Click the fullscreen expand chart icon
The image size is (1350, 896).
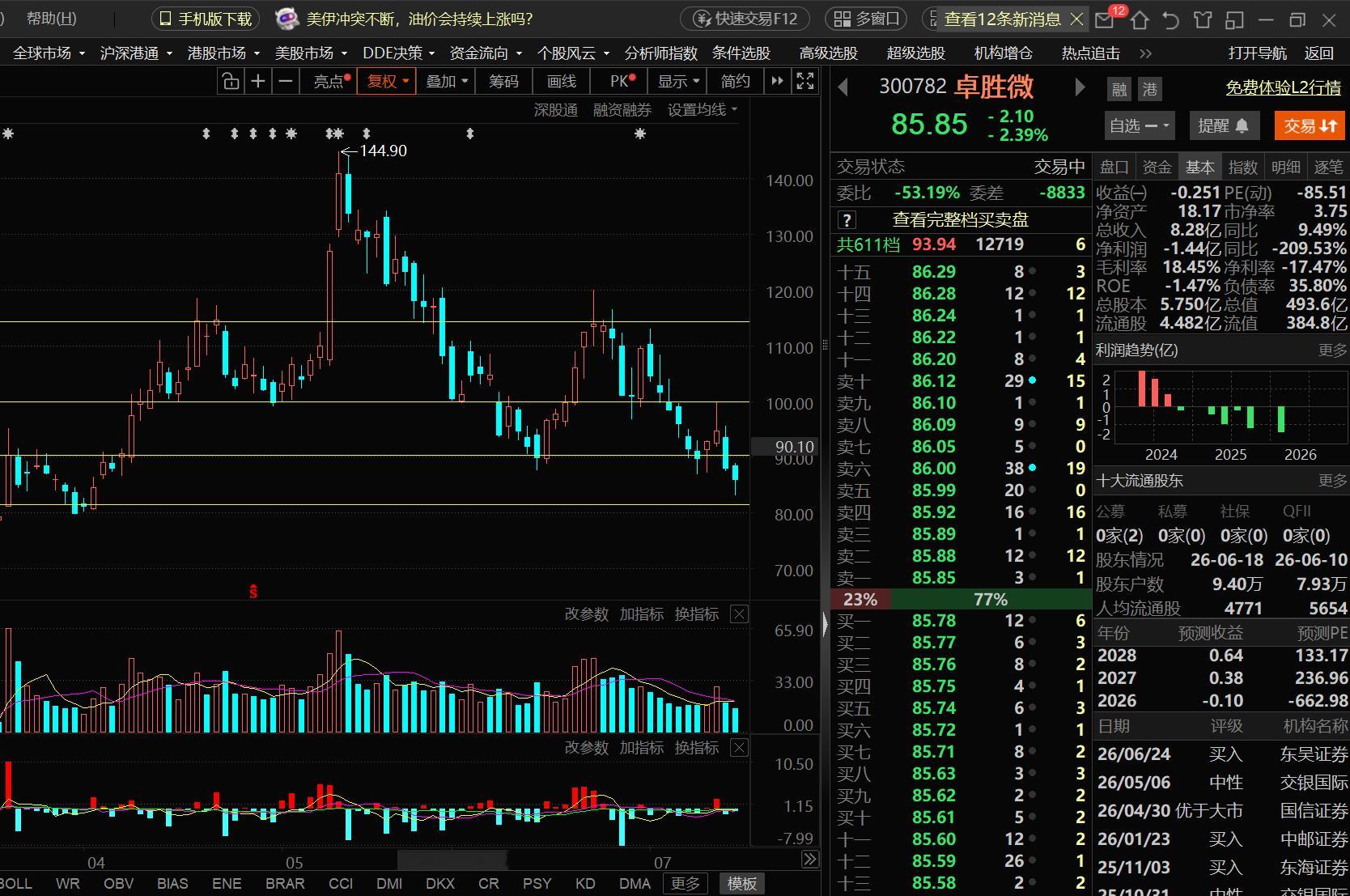805,81
